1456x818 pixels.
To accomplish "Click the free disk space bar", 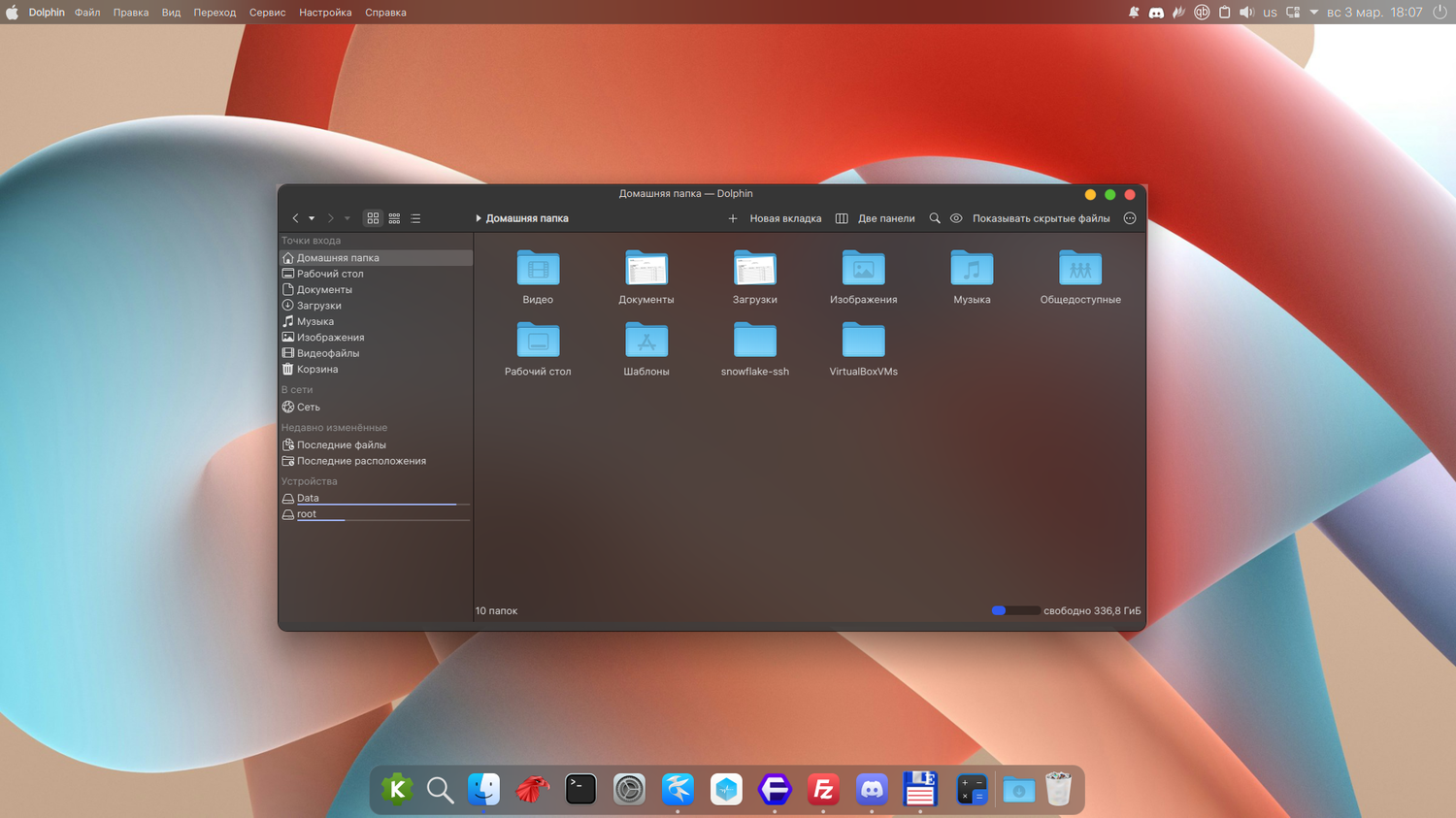I will 1014,610.
